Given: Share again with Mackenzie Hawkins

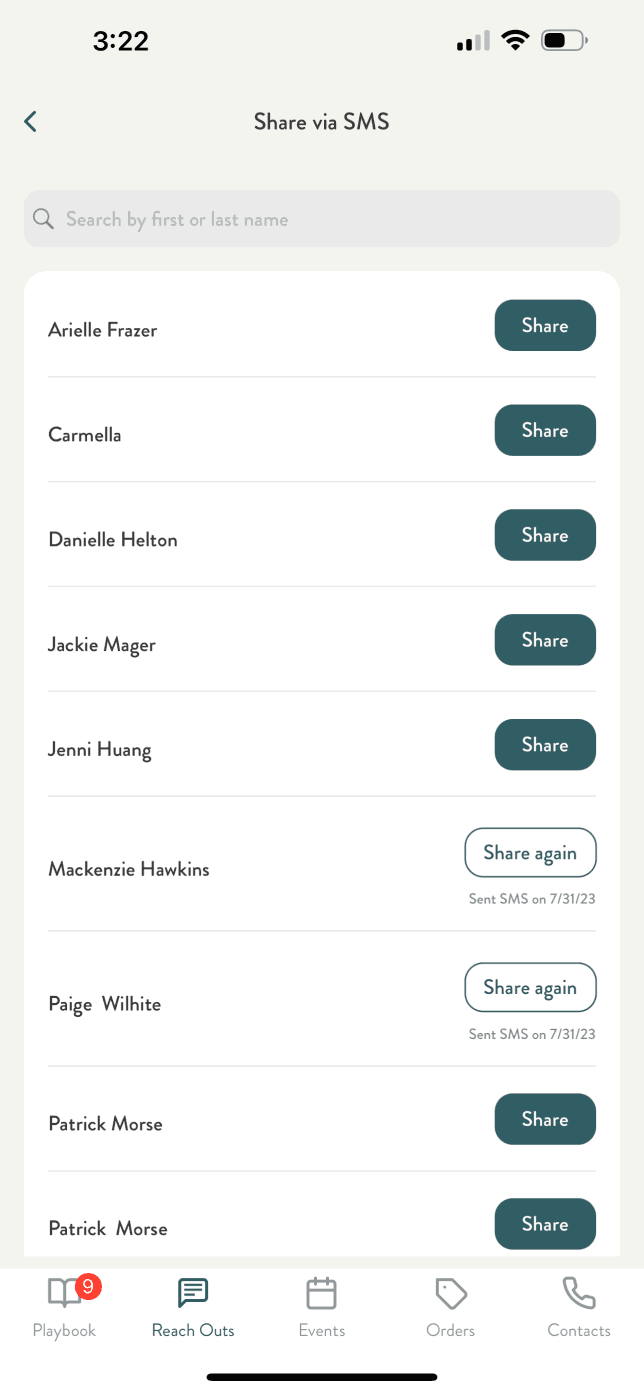Looking at the screenshot, I should click(x=530, y=853).
